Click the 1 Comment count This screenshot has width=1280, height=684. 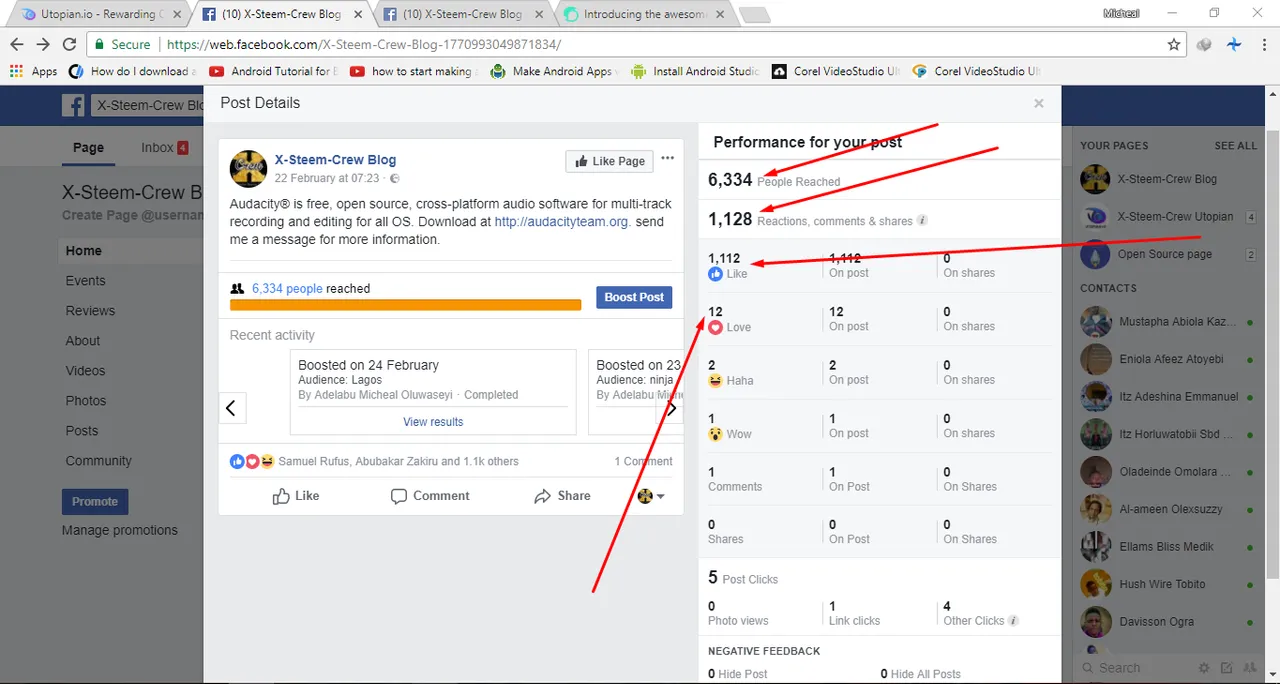643,461
